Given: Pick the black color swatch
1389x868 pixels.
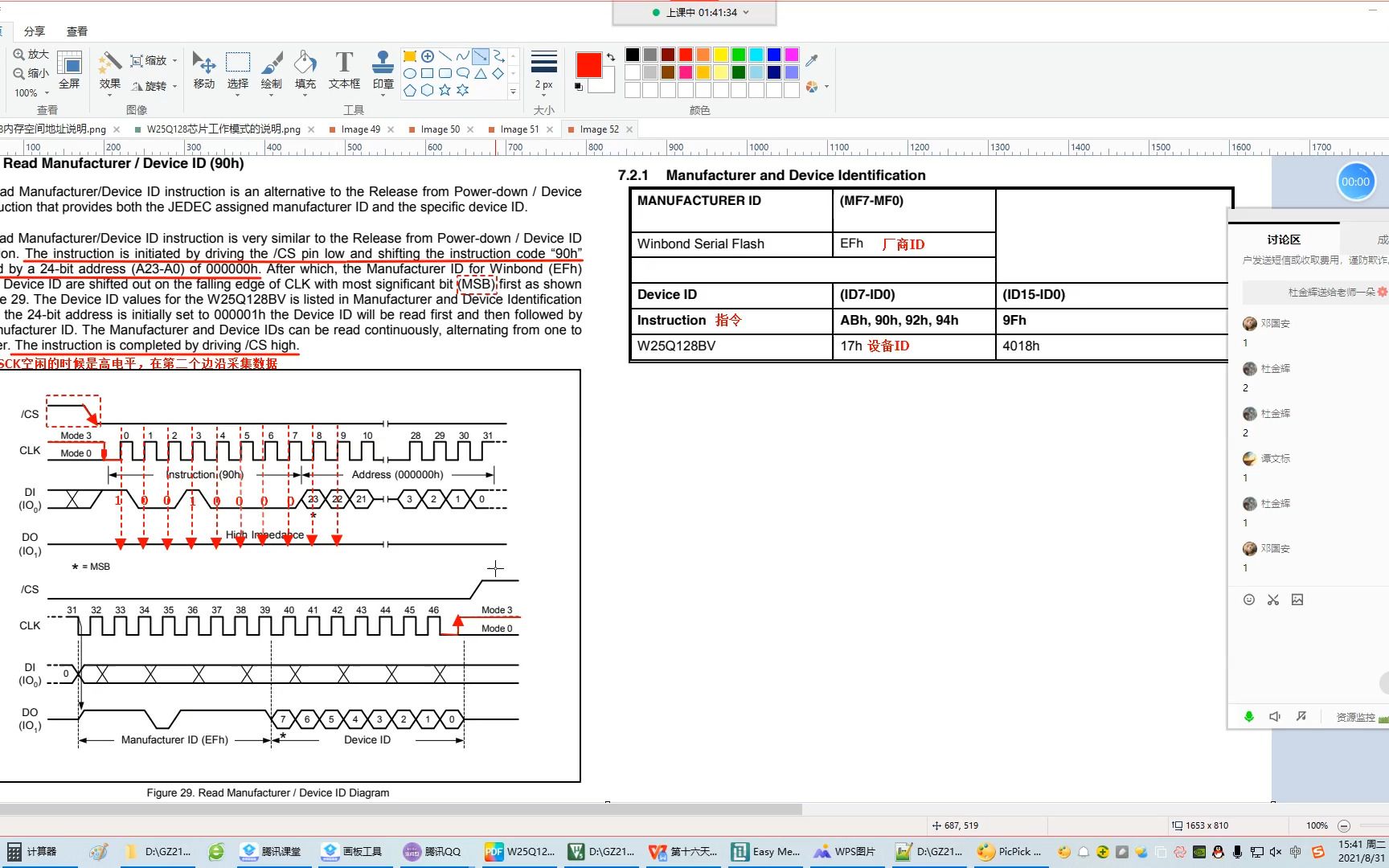Looking at the screenshot, I should click(633, 55).
